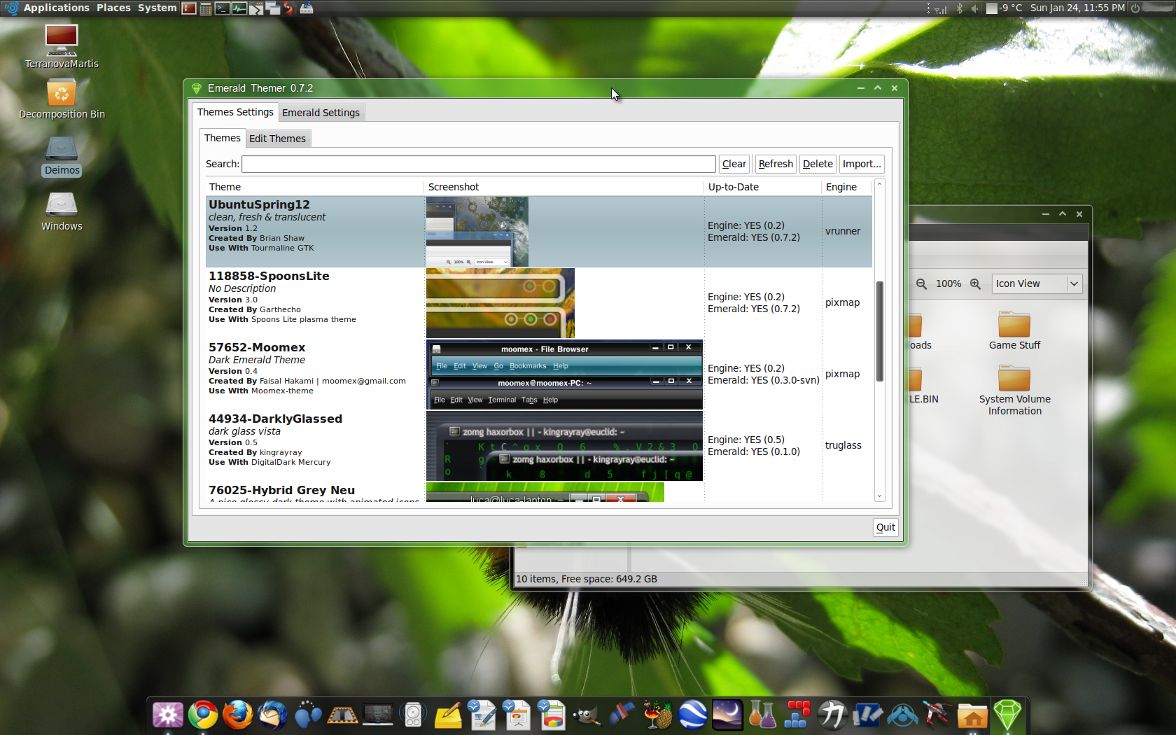Open TerranovaMartis computer desktop icon
Image resolution: width=1176 pixels, height=735 pixels.
62,46
